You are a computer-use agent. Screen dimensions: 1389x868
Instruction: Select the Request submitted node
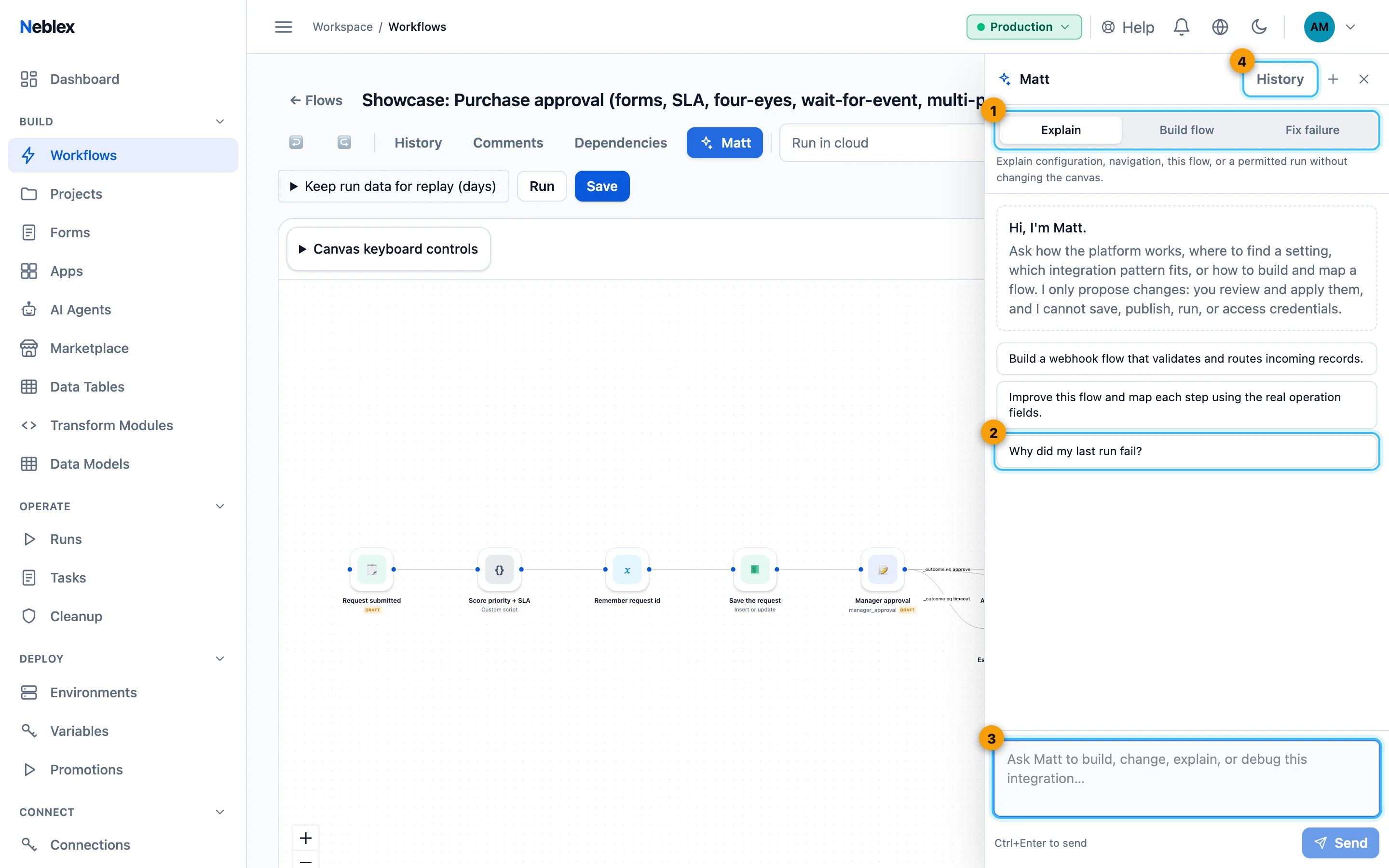pyautogui.click(x=372, y=570)
